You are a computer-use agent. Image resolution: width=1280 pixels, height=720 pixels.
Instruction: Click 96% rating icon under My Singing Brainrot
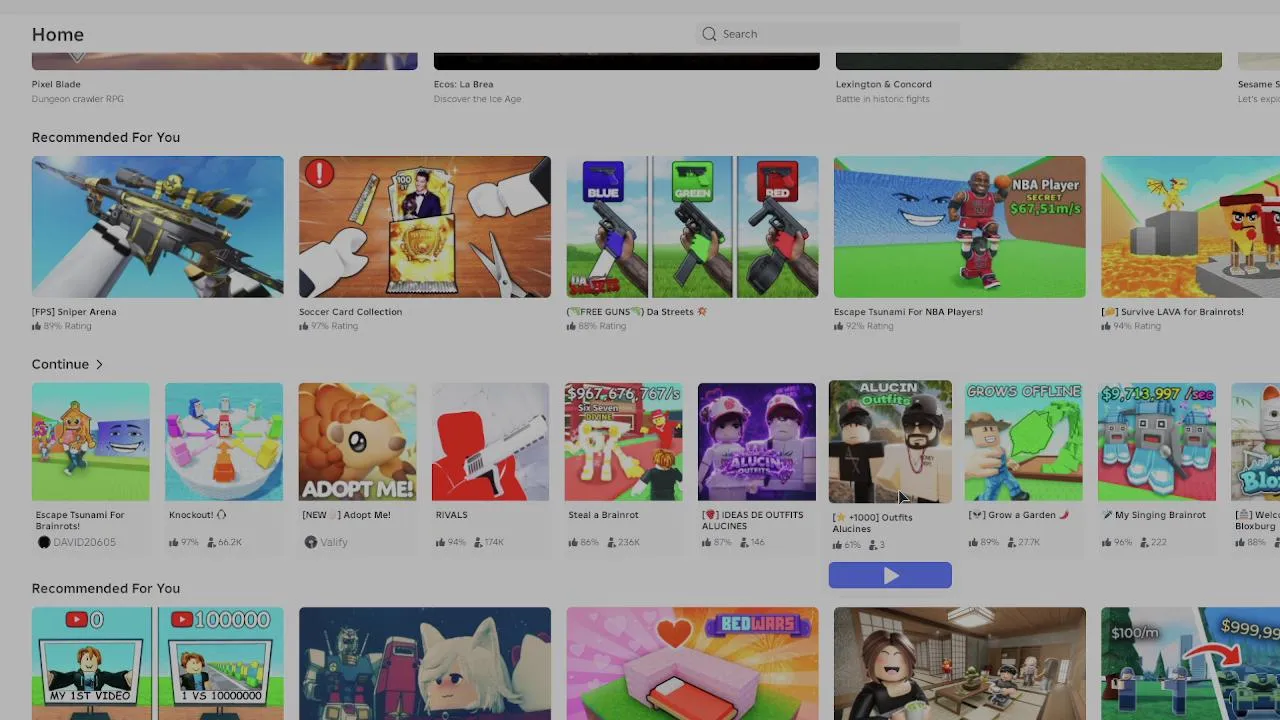coord(1107,542)
